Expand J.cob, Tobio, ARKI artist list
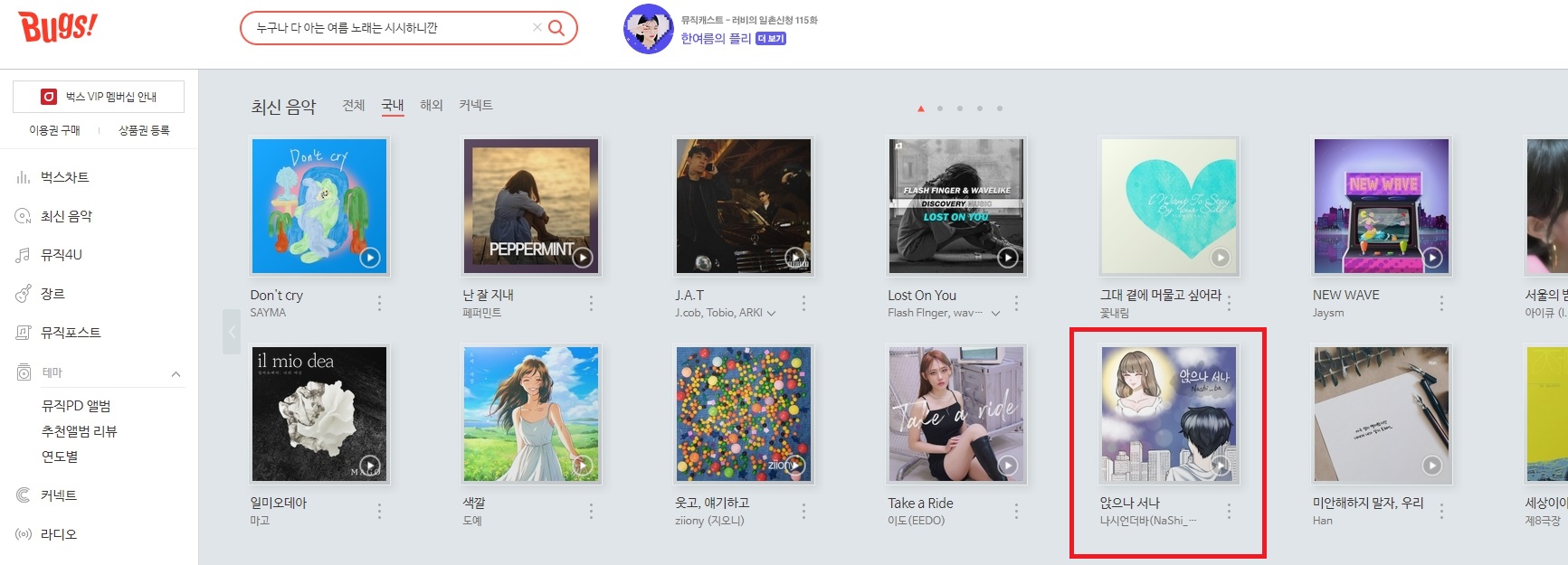The image size is (1568, 565). pyautogui.click(x=772, y=314)
